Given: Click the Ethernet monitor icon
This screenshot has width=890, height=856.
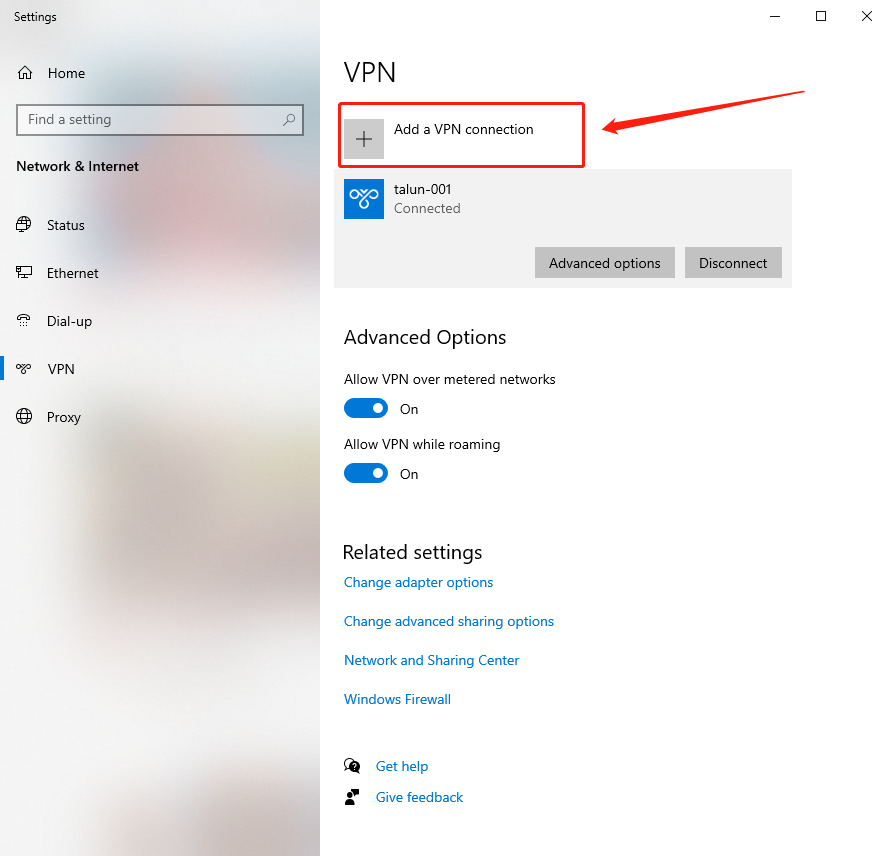Looking at the screenshot, I should click(x=24, y=273).
